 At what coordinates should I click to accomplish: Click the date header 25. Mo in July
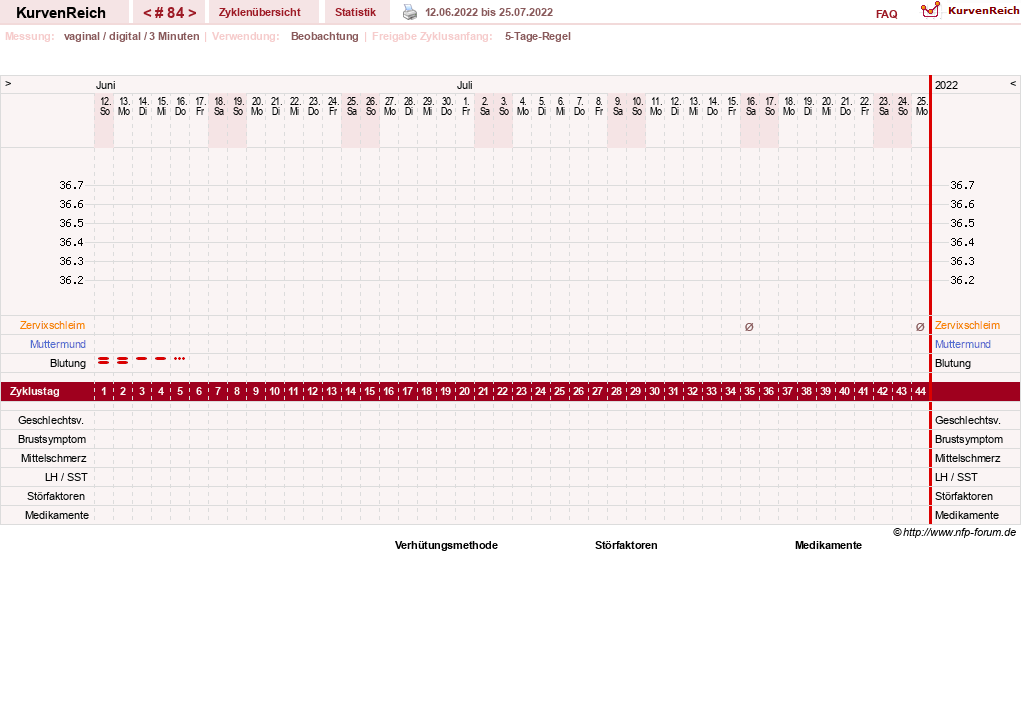(x=921, y=106)
